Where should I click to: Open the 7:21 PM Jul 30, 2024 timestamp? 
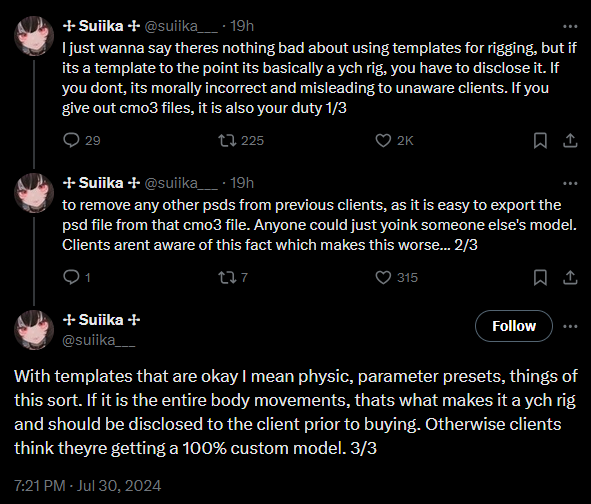pyautogui.click(x=87, y=486)
